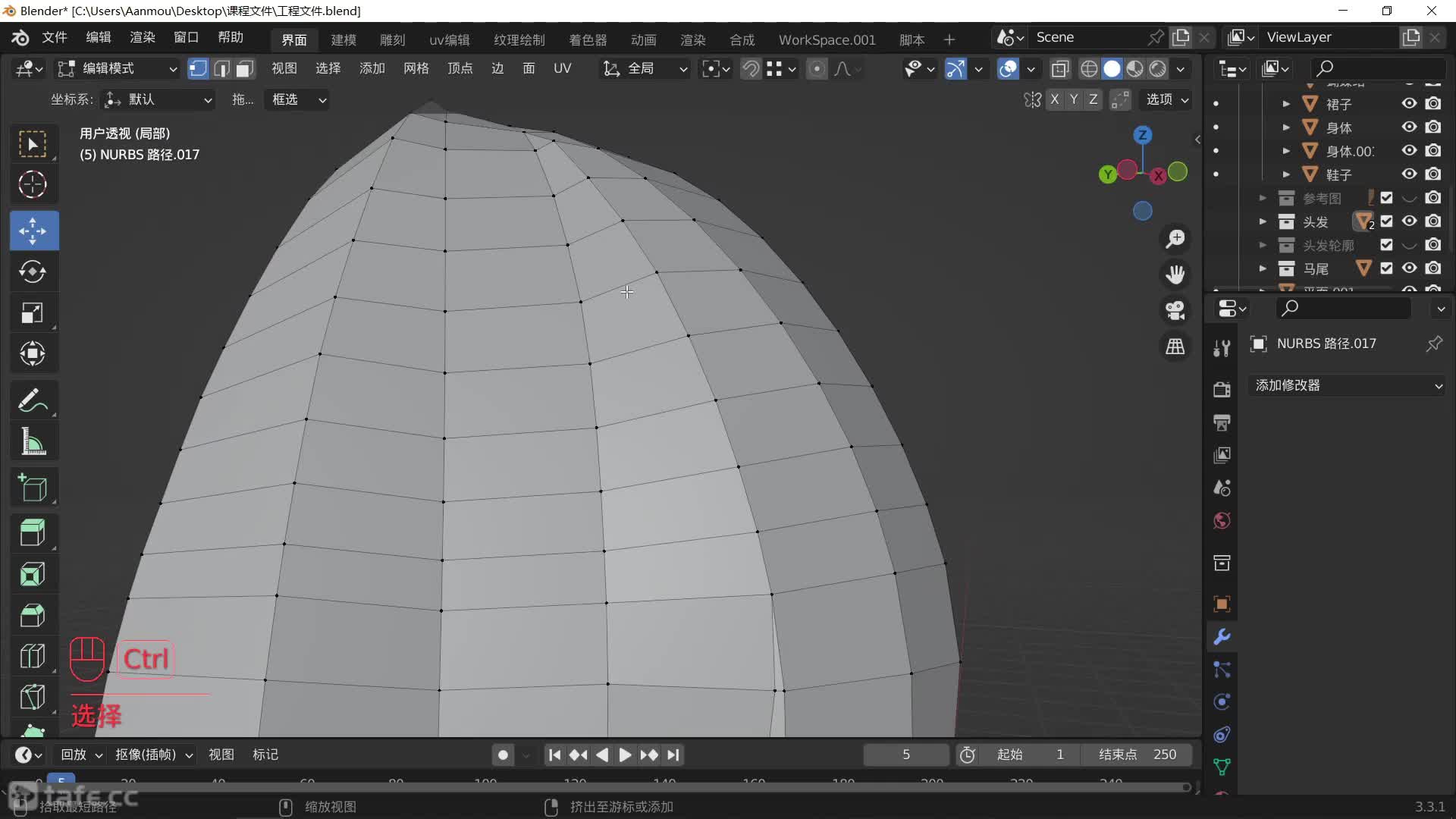This screenshot has height=819, width=1456.
Task: Select the Add Cube tool
Action: 33,488
